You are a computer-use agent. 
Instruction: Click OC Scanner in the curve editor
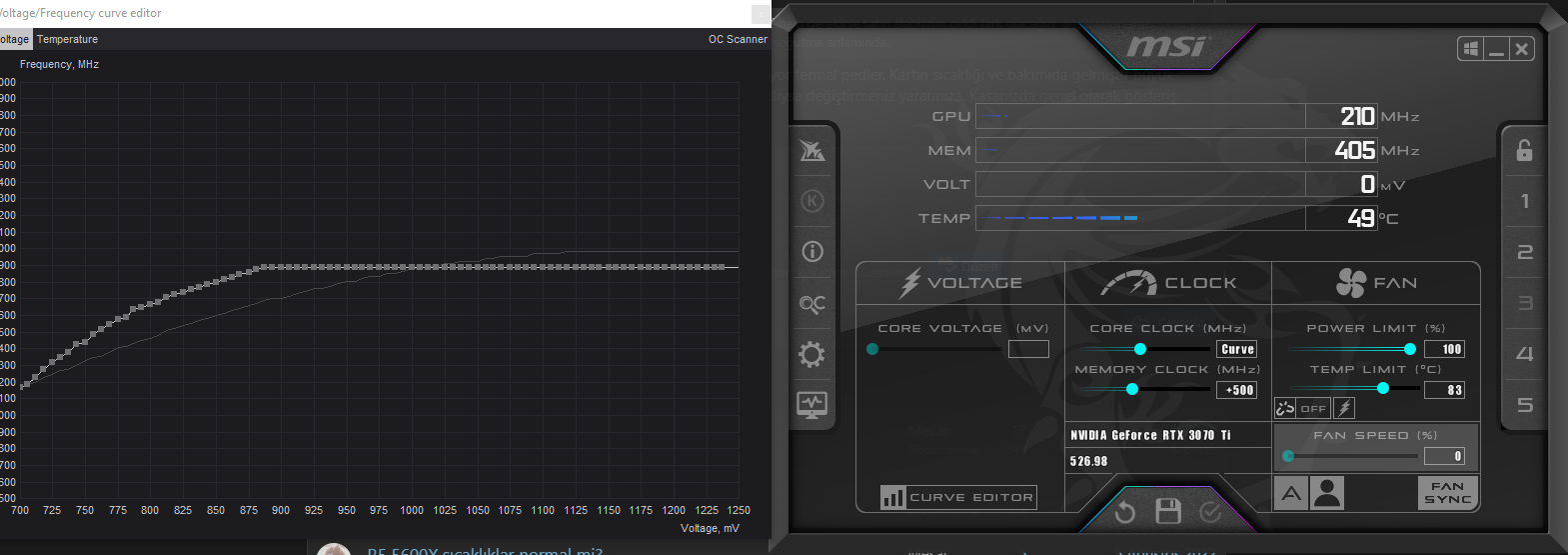click(x=738, y=39)
